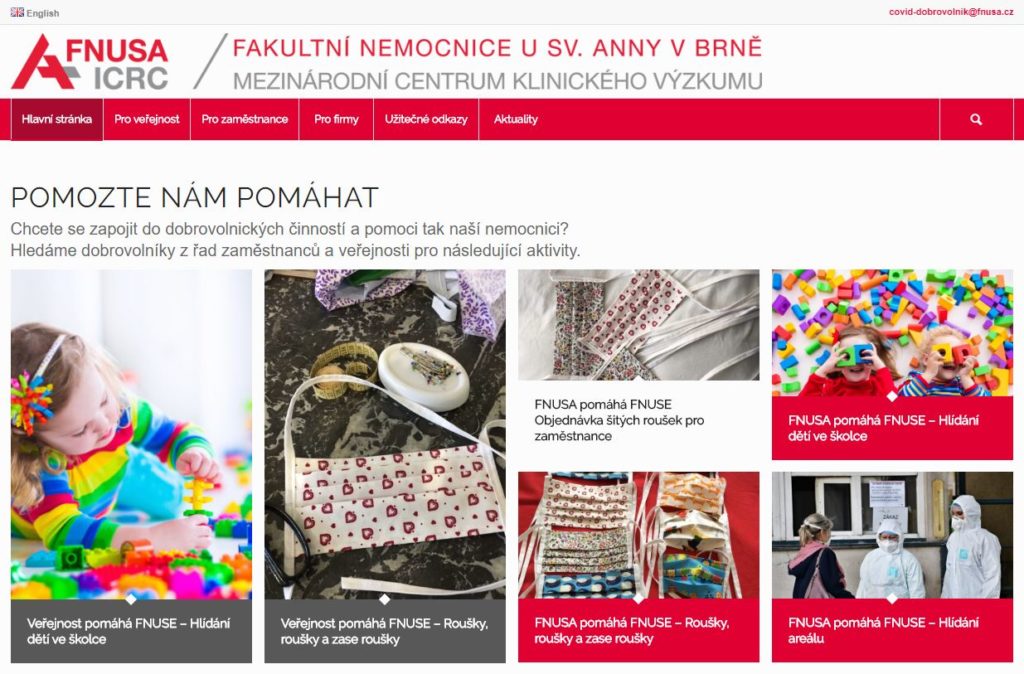Viewport: 1024px width, 674px height.
Task: Open the kids with colorful blocks thumbnail
Action: [892, 332]
